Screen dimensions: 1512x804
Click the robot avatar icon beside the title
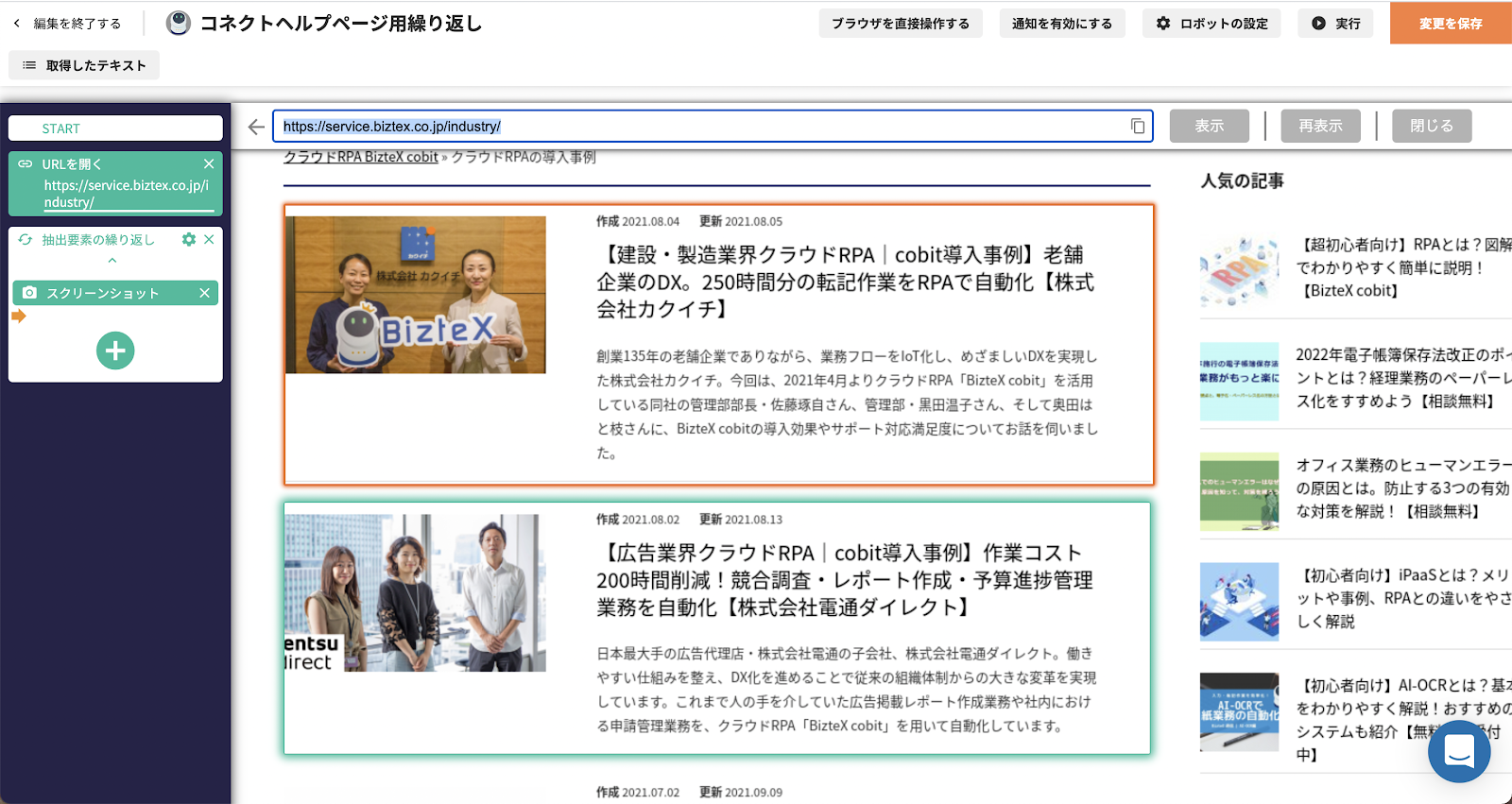pyautogui.click(x=179, y=23)
